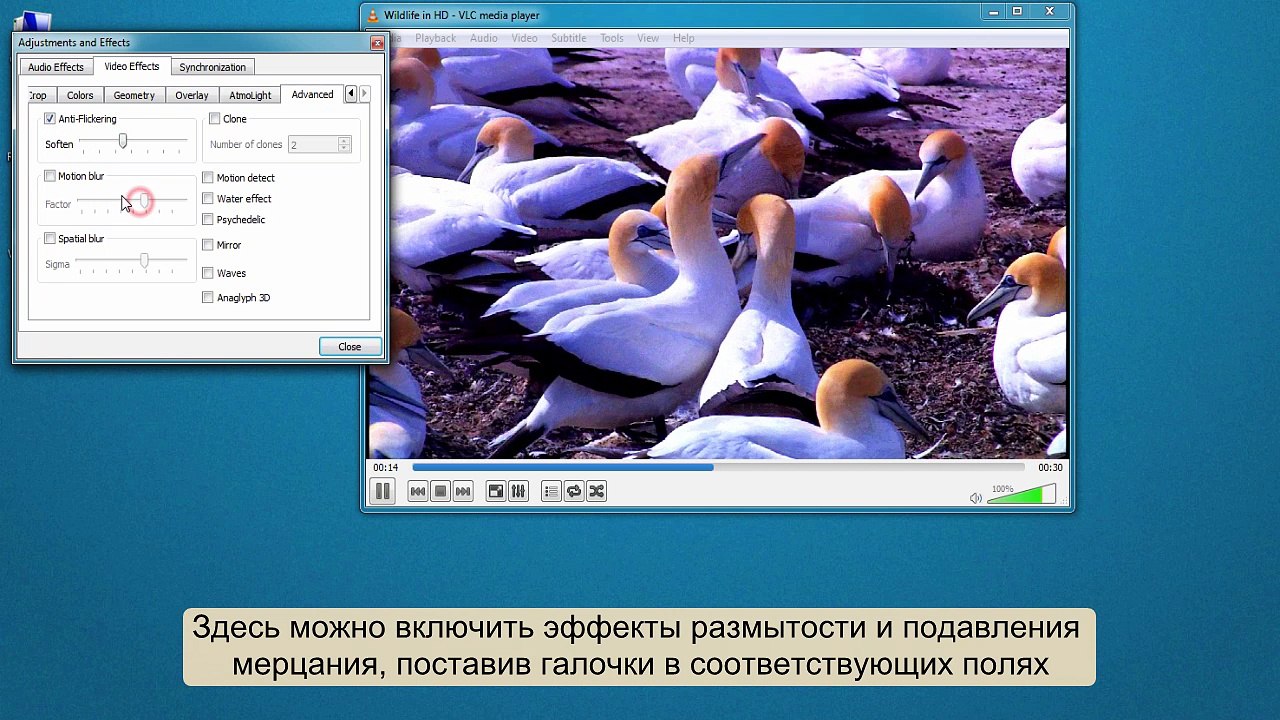Enable the Spatial blur checkbox

pos(50,239)
